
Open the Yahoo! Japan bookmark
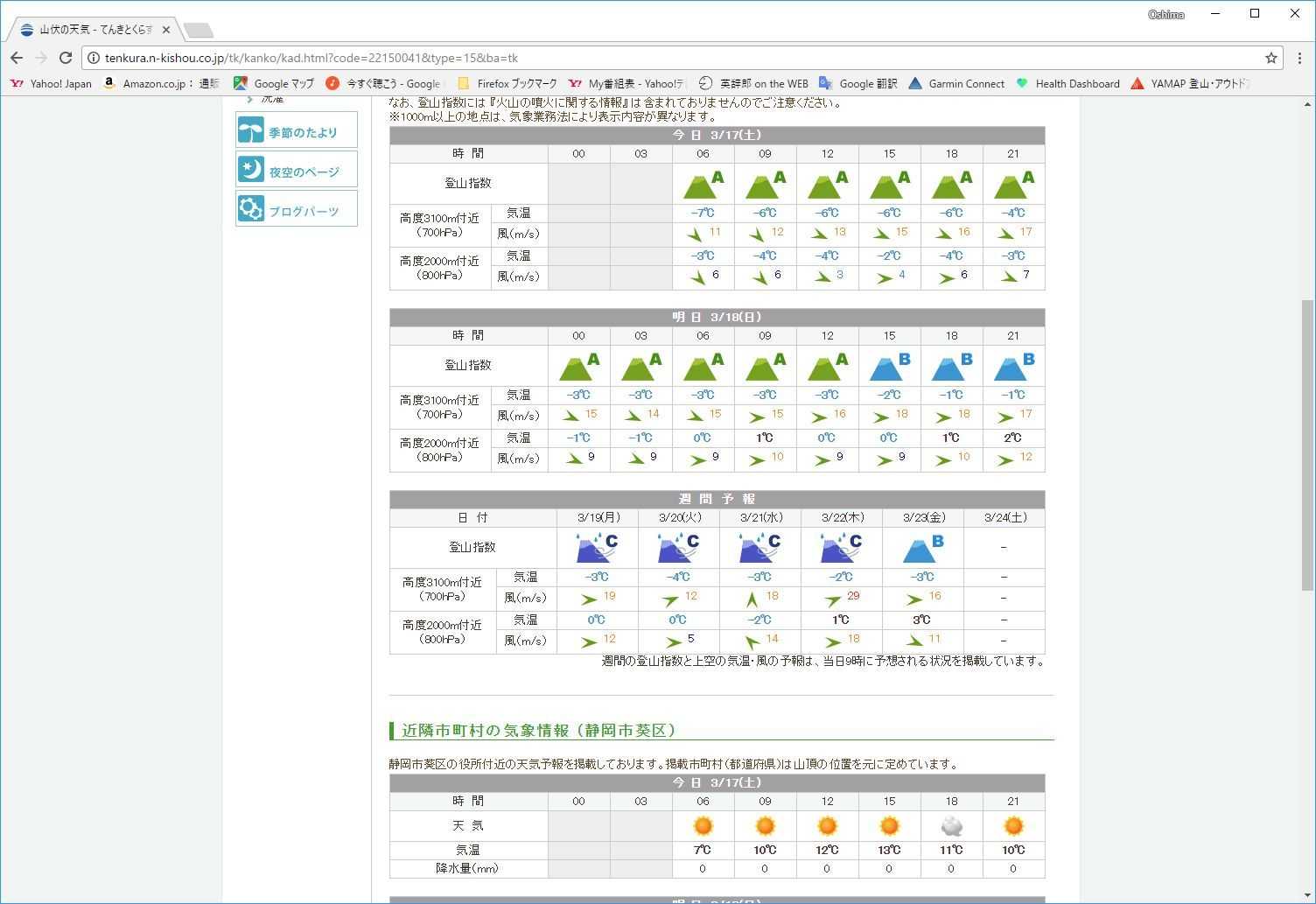pos(52,84)
